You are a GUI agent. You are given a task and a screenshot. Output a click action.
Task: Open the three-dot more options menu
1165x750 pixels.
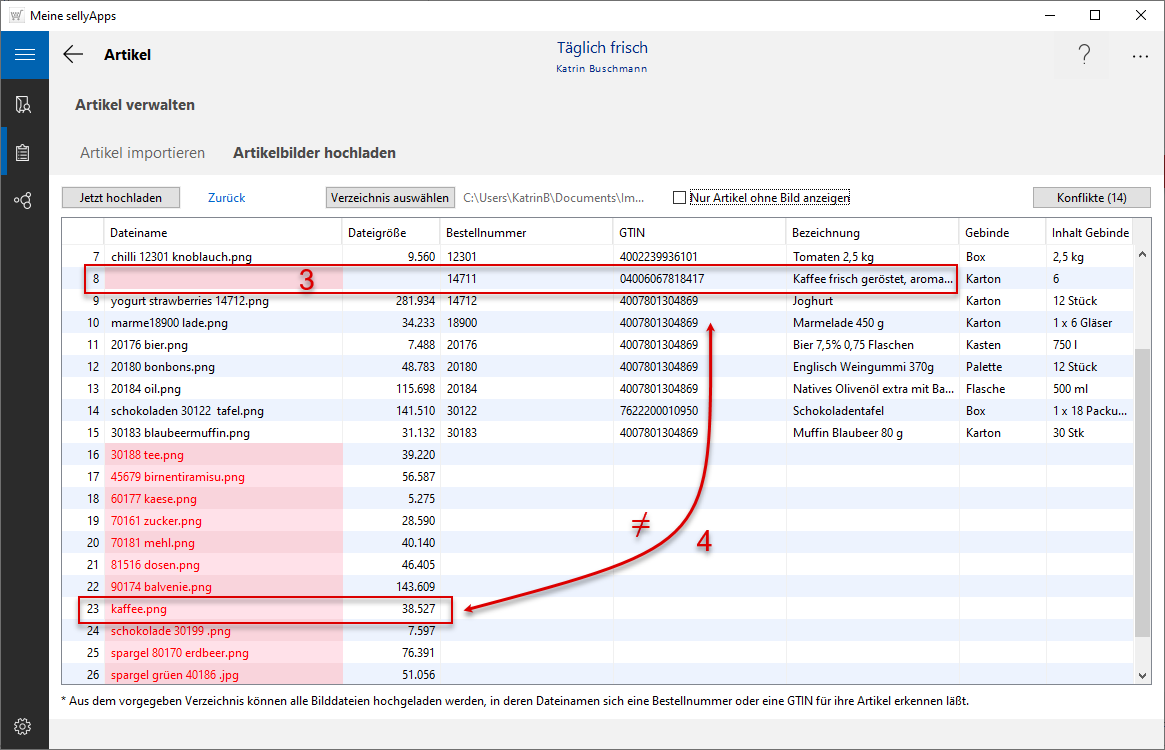point(1140,56)
